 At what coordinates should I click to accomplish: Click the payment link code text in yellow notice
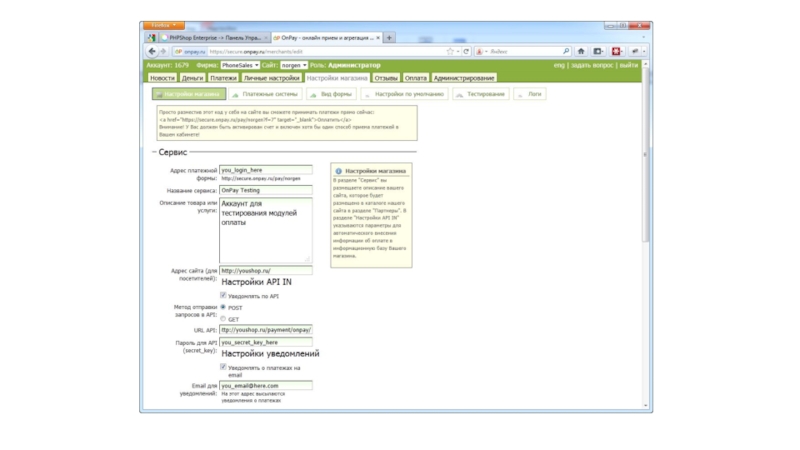pos(255,119)
